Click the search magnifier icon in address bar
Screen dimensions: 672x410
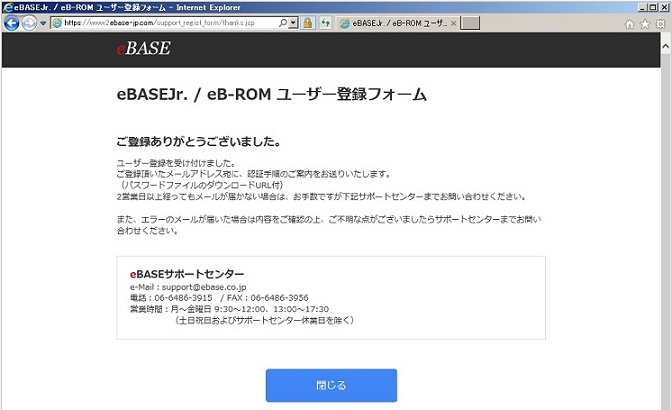tap(282, 23)
